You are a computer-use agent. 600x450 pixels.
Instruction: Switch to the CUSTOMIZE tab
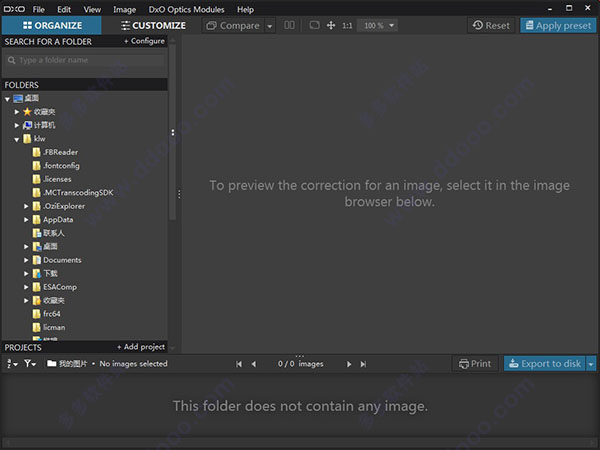point(153,25)
